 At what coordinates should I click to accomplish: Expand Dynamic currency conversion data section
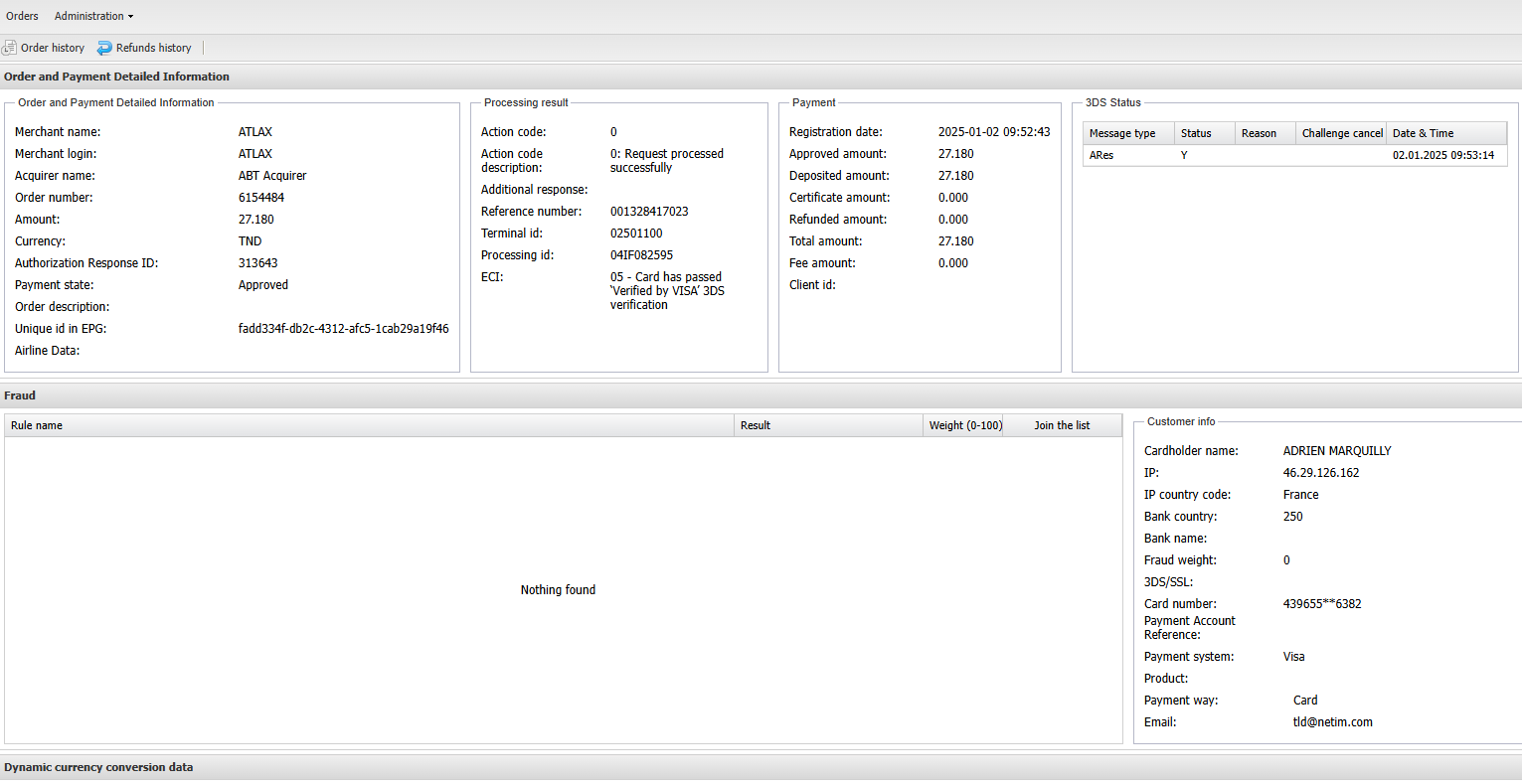click(98, 767)
